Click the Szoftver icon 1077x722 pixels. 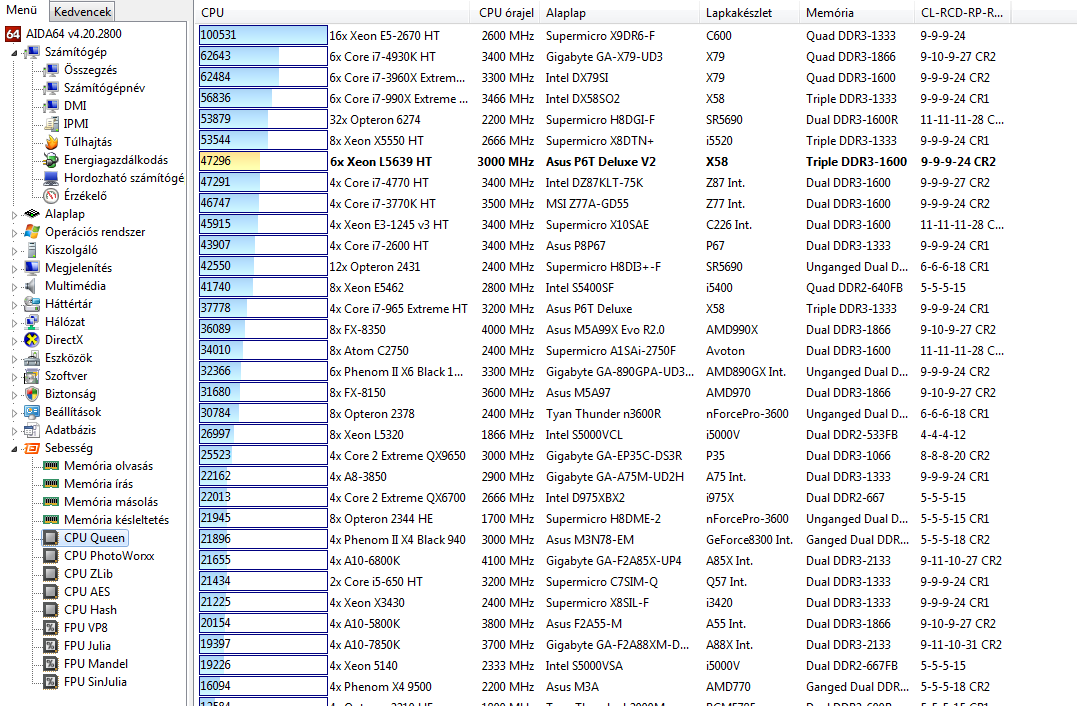point(32,376)
